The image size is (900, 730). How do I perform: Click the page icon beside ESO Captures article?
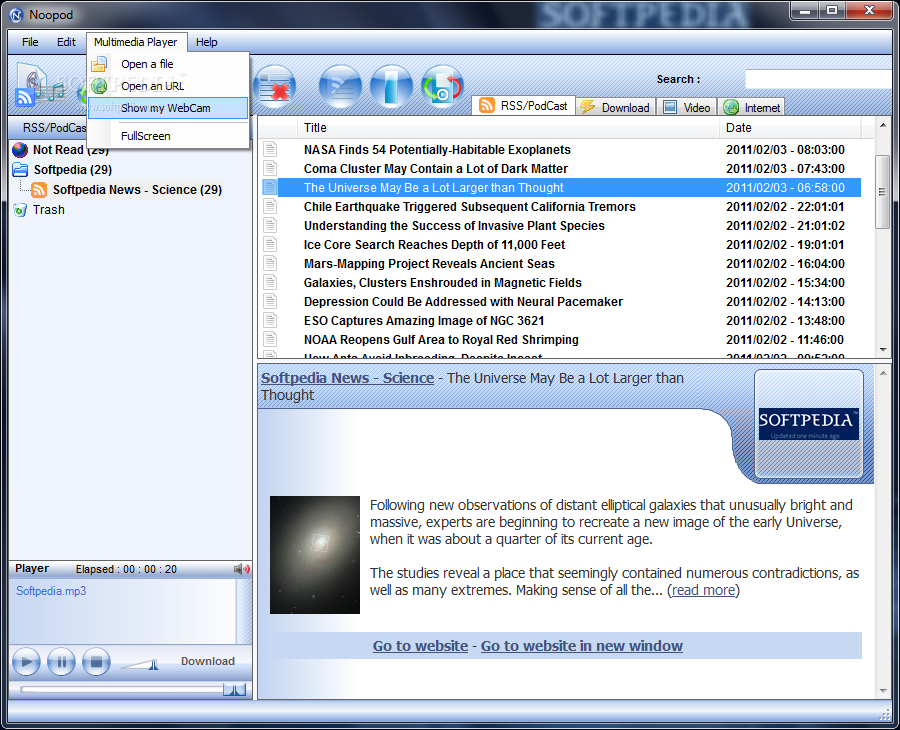270,320
